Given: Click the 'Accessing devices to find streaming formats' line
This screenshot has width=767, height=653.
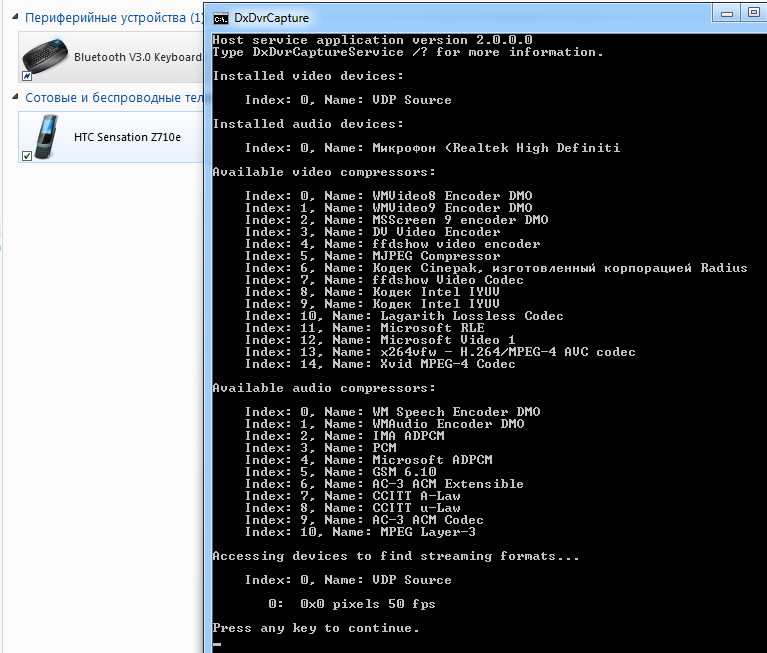Looking at the screenshot, I should click(x=396, y=556).
